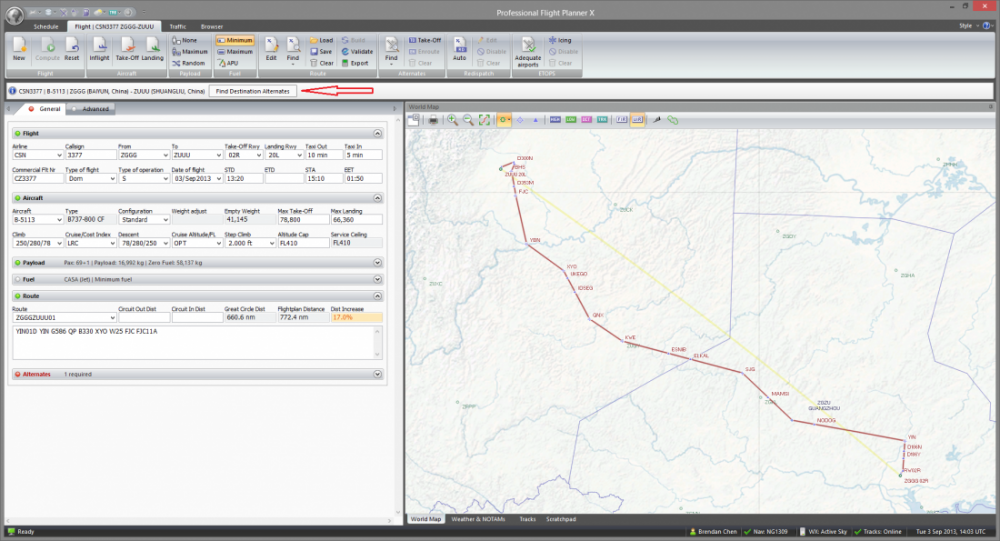Click the map zoom out magnifier

pos(469,120)
